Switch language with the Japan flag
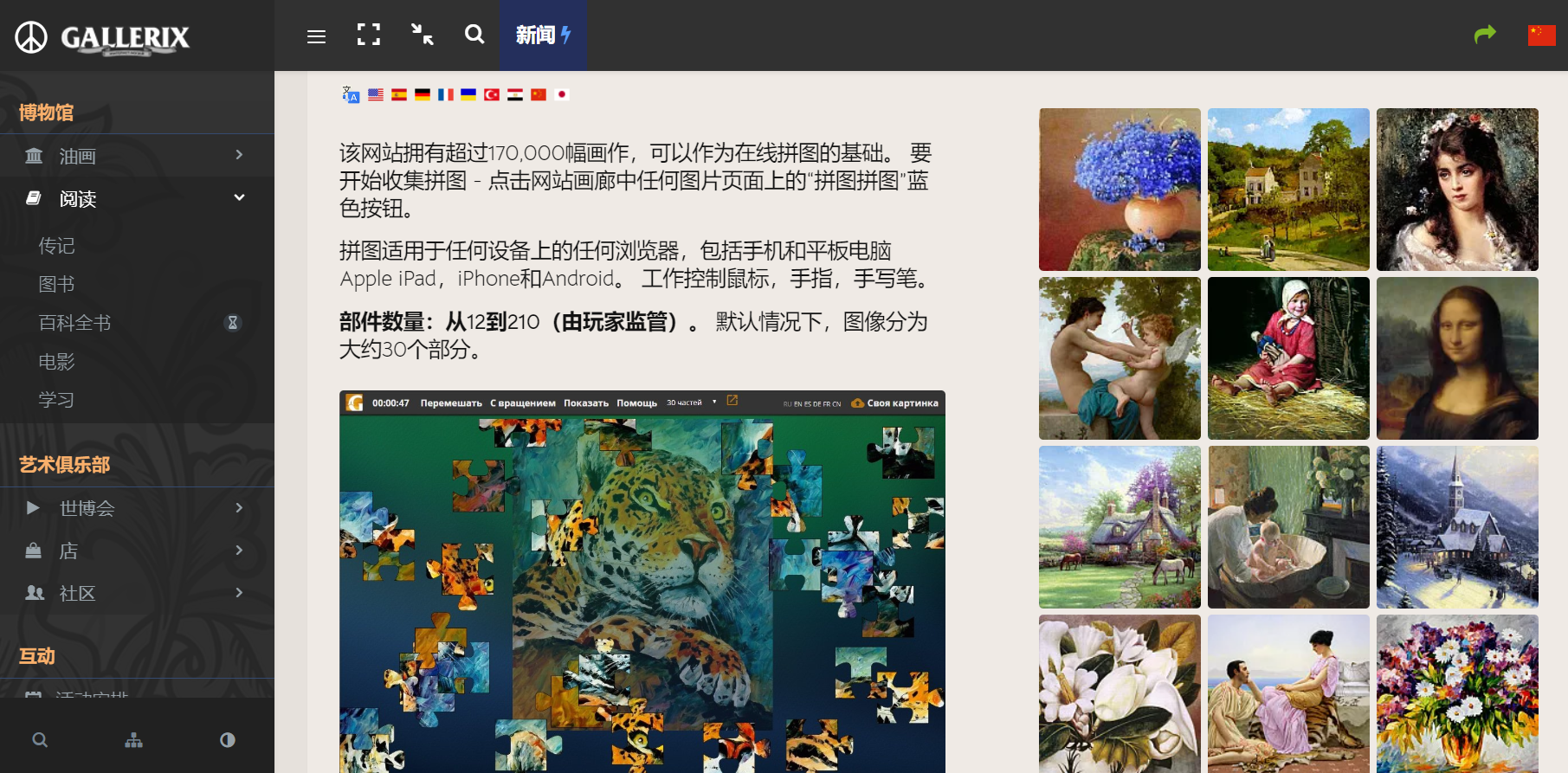1568x773 pixels. point(562,94)
